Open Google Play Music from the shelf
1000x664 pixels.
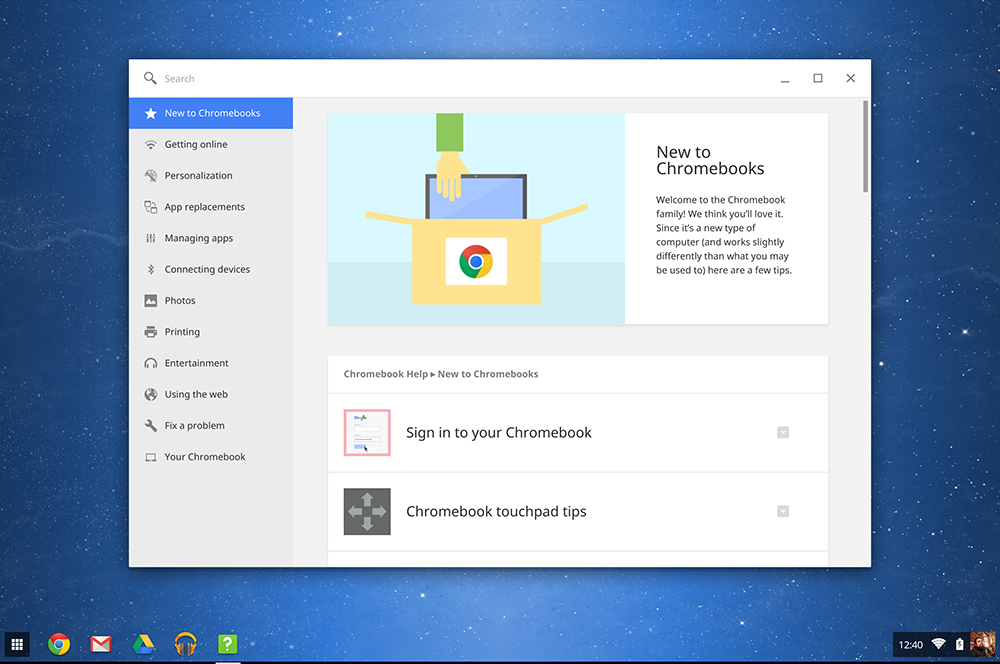click(x=186, y=644)
